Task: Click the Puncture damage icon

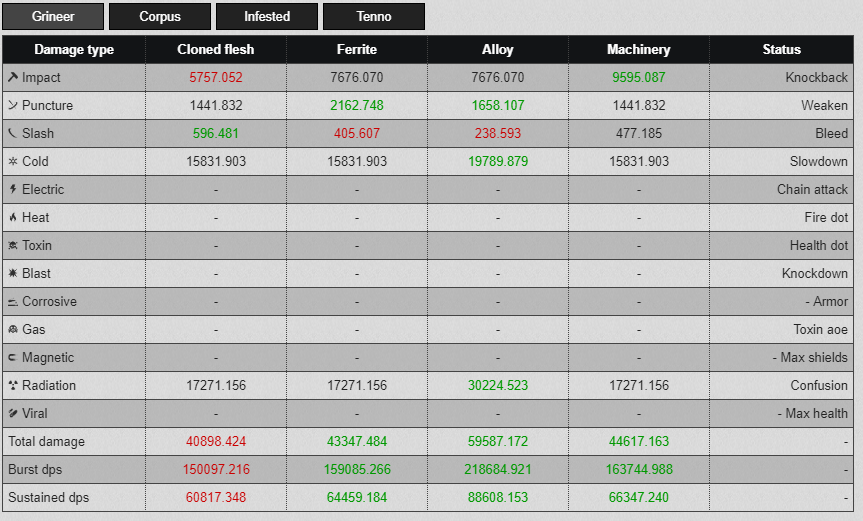Action: [12, 105]
